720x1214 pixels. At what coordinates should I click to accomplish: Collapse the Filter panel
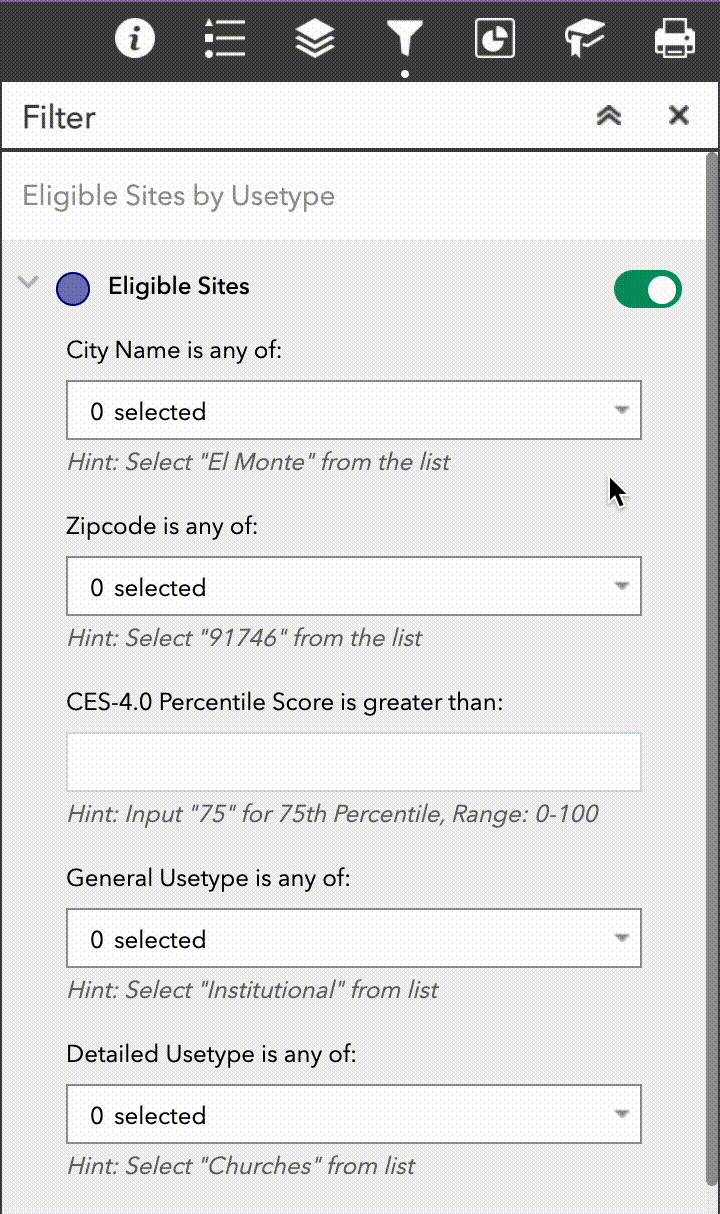(x=609, y=116)
